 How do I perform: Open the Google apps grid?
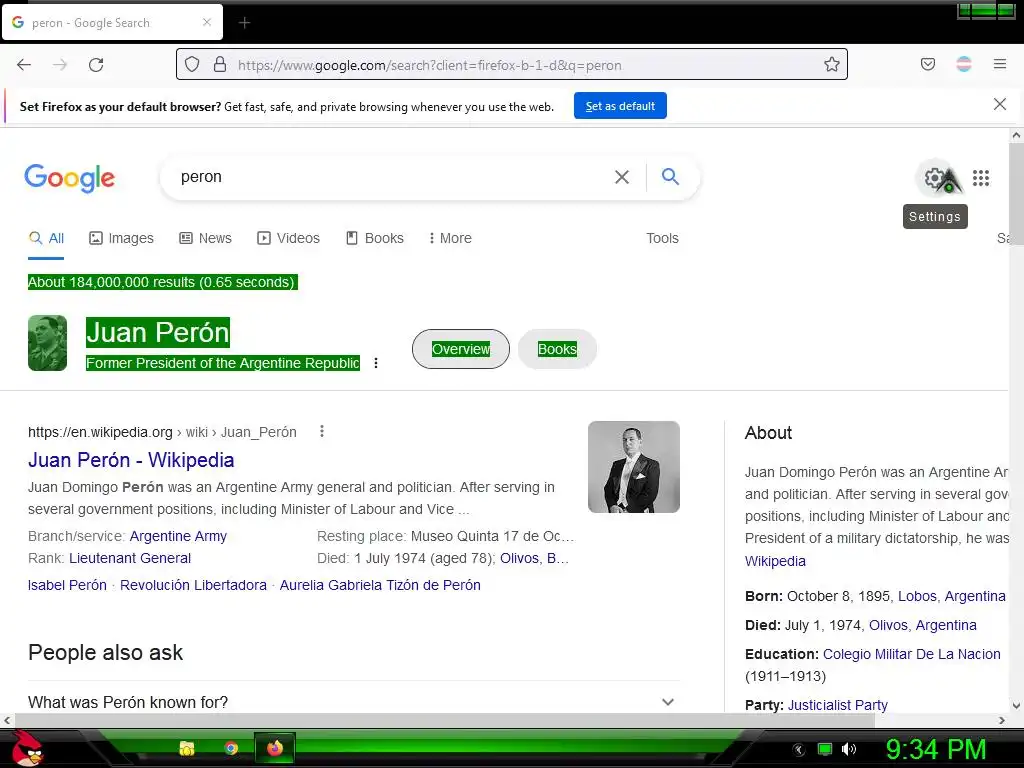[x=980, y=178]
